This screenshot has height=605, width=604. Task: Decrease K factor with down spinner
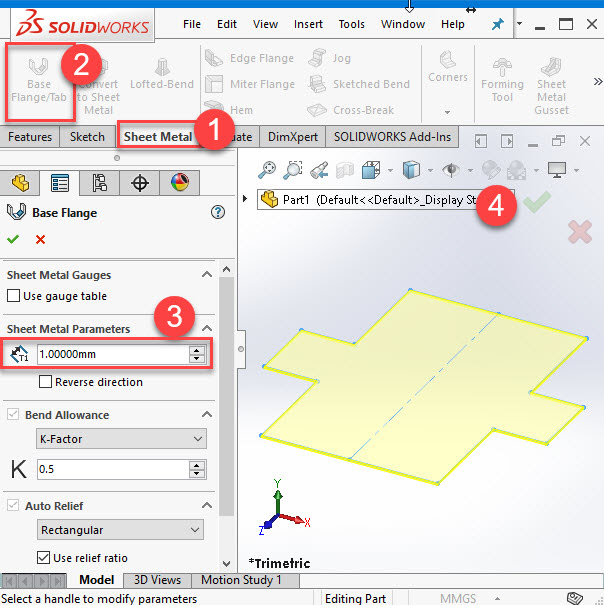tap(197, 474)
